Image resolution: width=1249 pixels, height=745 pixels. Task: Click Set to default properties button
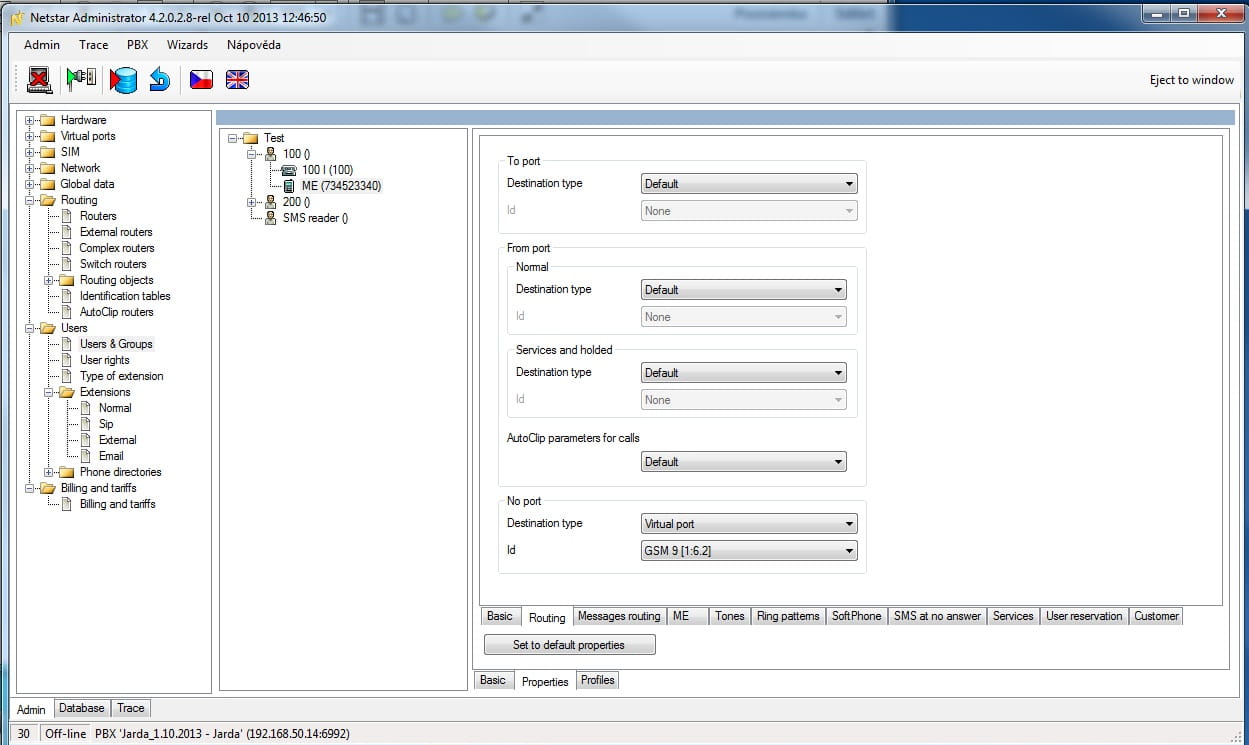[569, 645]
